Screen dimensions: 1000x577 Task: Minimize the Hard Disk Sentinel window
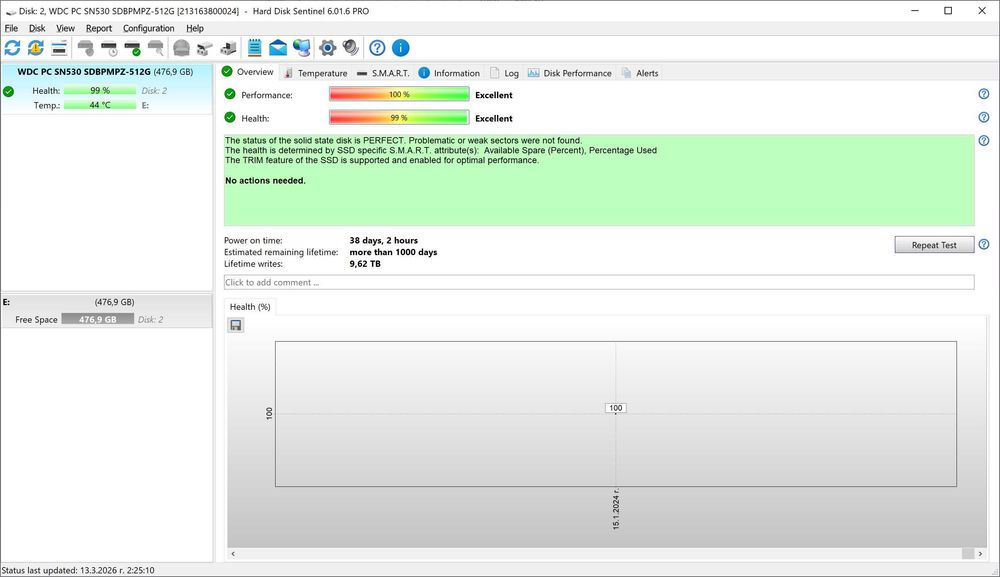click(915, 11)
